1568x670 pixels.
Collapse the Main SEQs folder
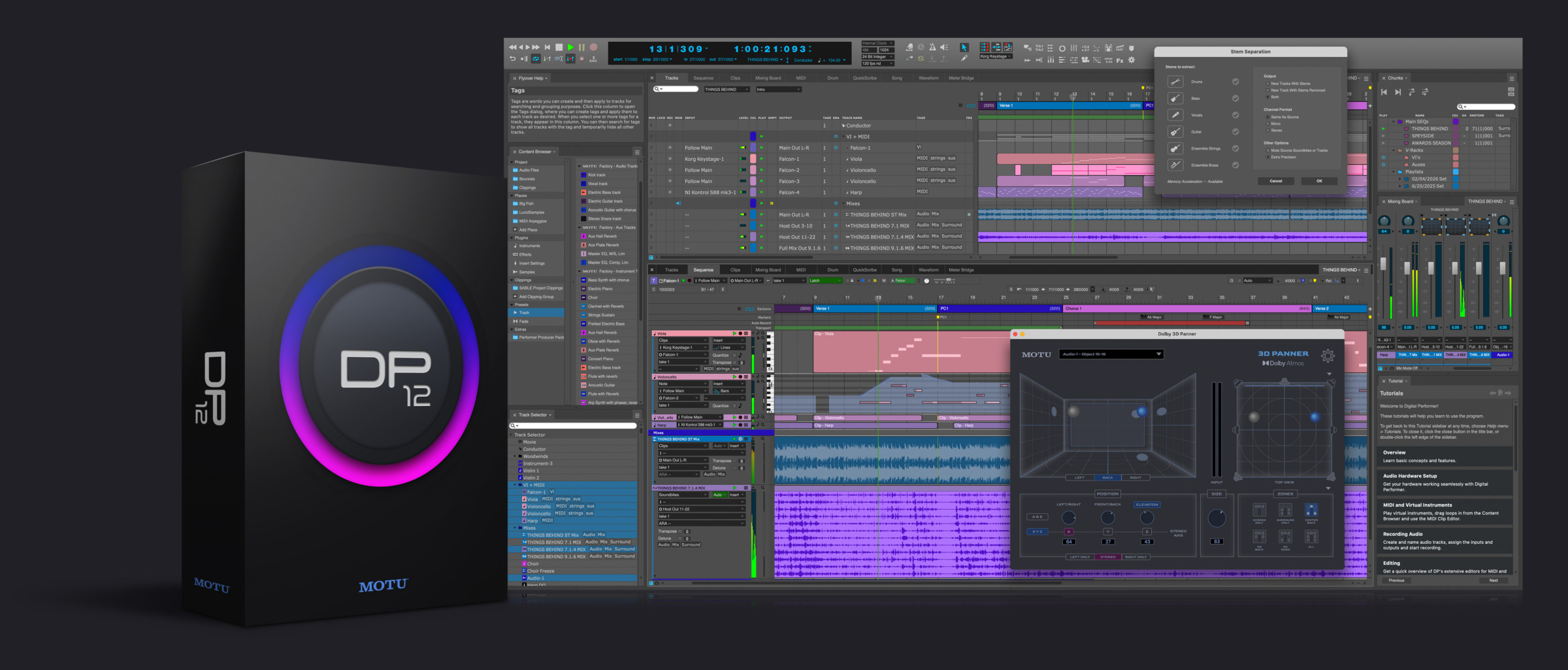[x=1393, y=122]
